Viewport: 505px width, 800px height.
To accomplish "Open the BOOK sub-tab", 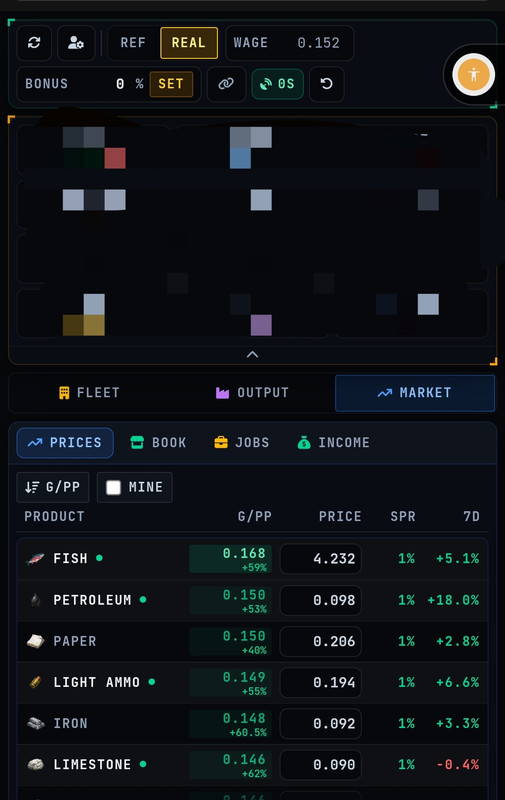I will pos(159,442).
